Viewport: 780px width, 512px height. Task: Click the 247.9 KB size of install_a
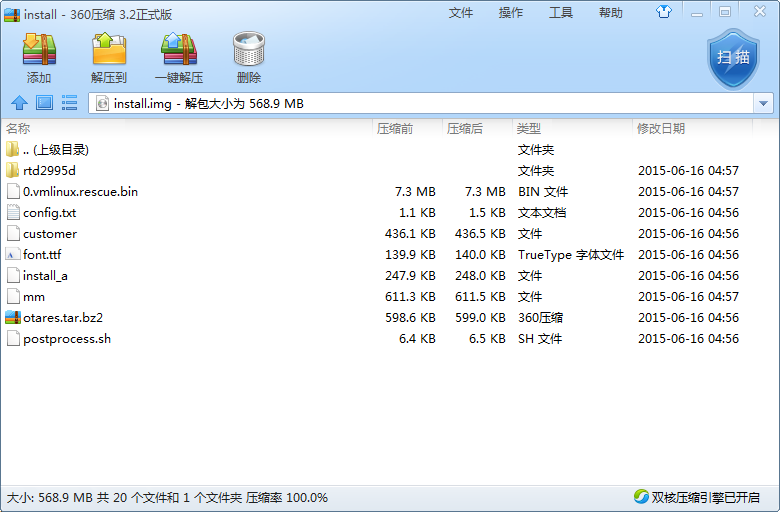click(x=410, y=276)
